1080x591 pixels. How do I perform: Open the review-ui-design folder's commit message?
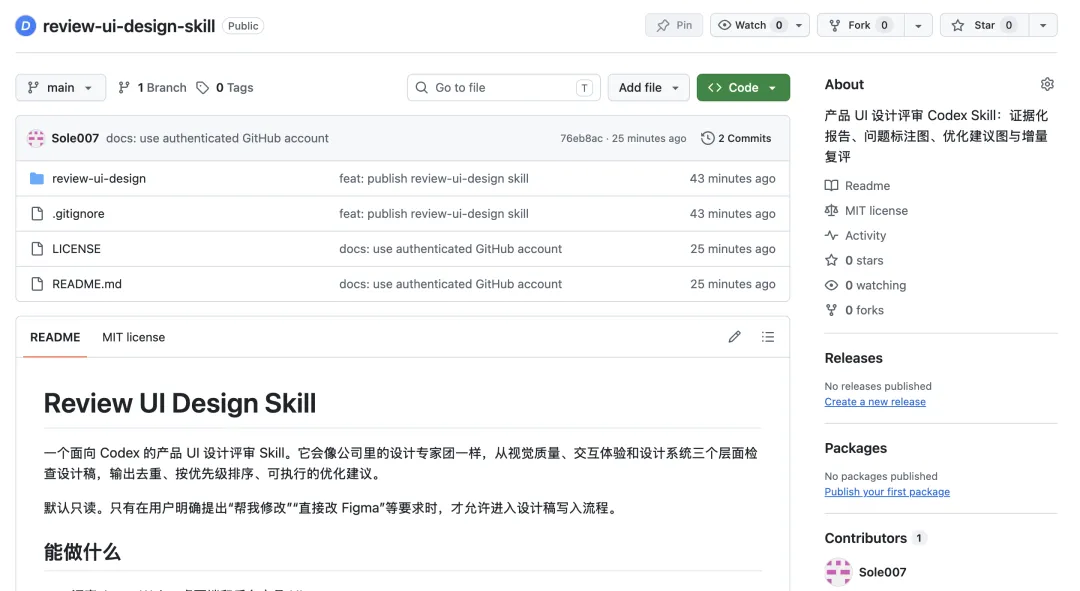point(434,178)
